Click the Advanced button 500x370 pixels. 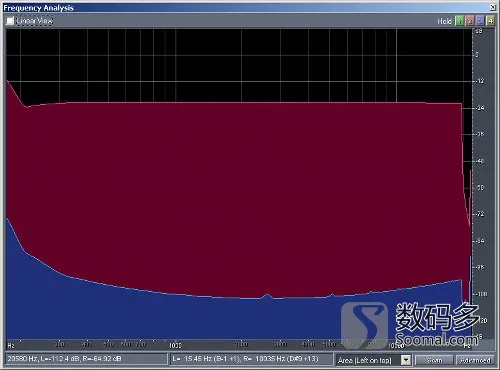pyautogui.click(x=475, y=360)
